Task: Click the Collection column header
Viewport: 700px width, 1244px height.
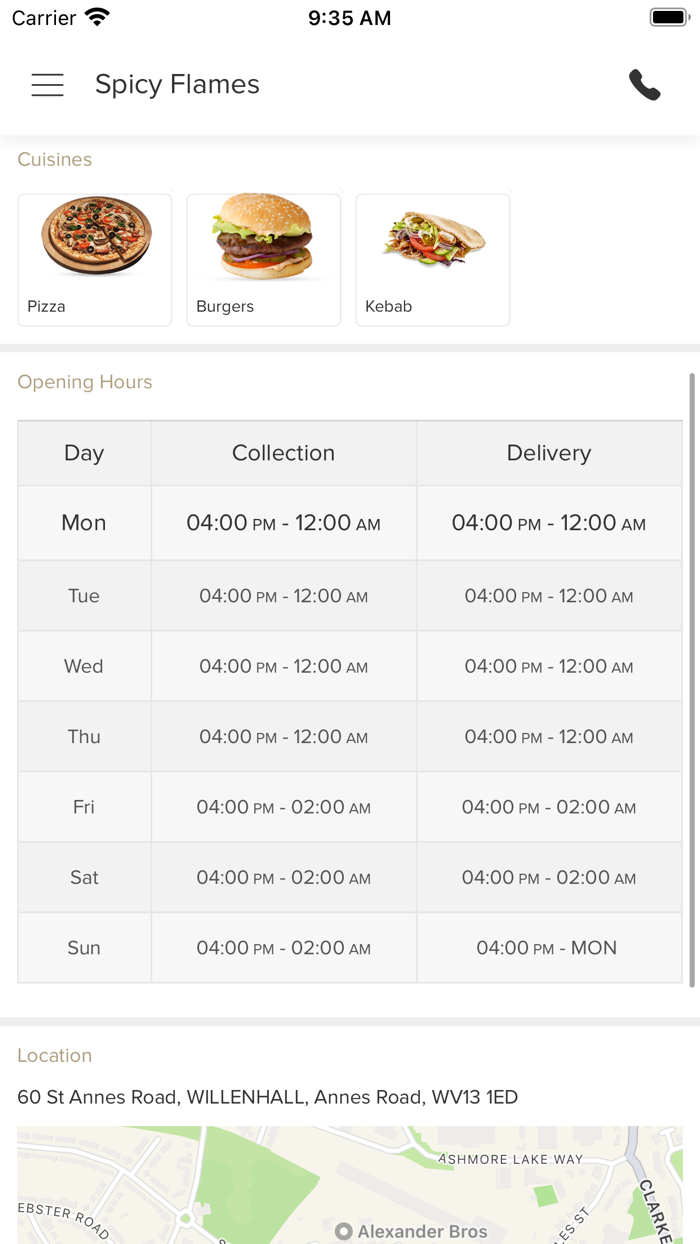Action: [283, 453]
